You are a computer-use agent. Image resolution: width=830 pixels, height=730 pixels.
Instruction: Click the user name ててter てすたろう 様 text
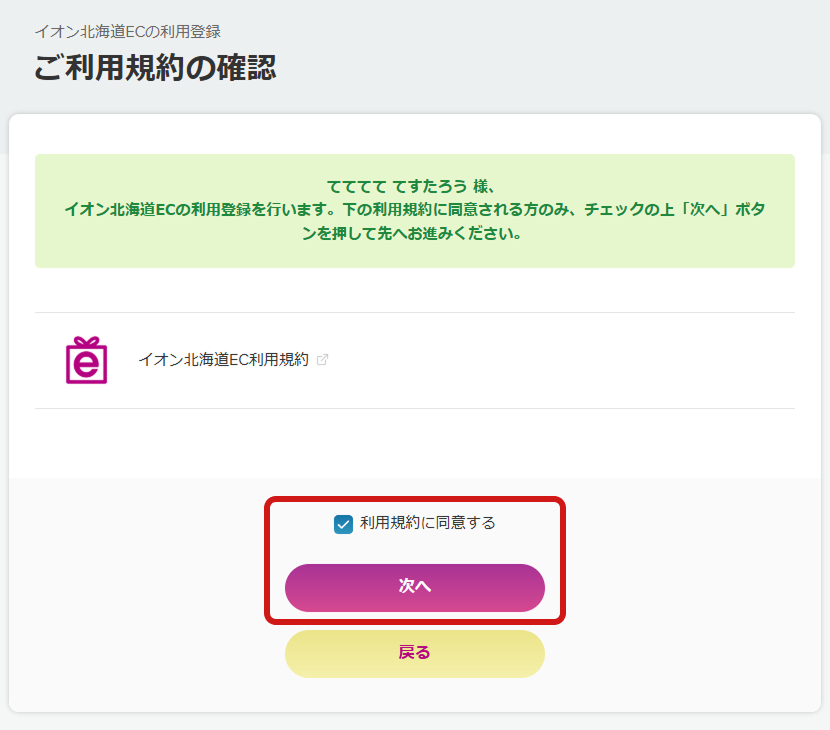click(x=414, y=186)
